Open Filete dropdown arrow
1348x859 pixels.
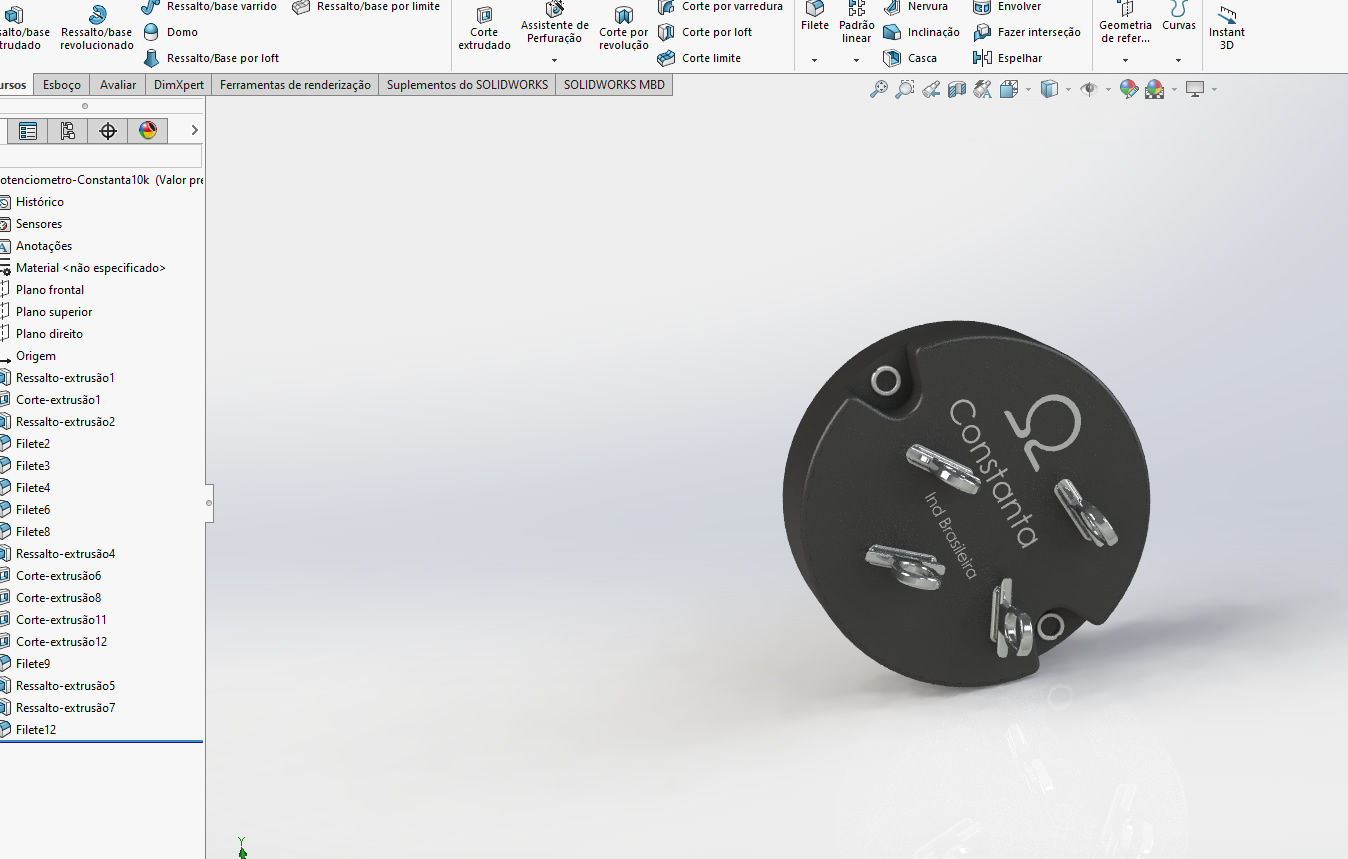[814, 60]
